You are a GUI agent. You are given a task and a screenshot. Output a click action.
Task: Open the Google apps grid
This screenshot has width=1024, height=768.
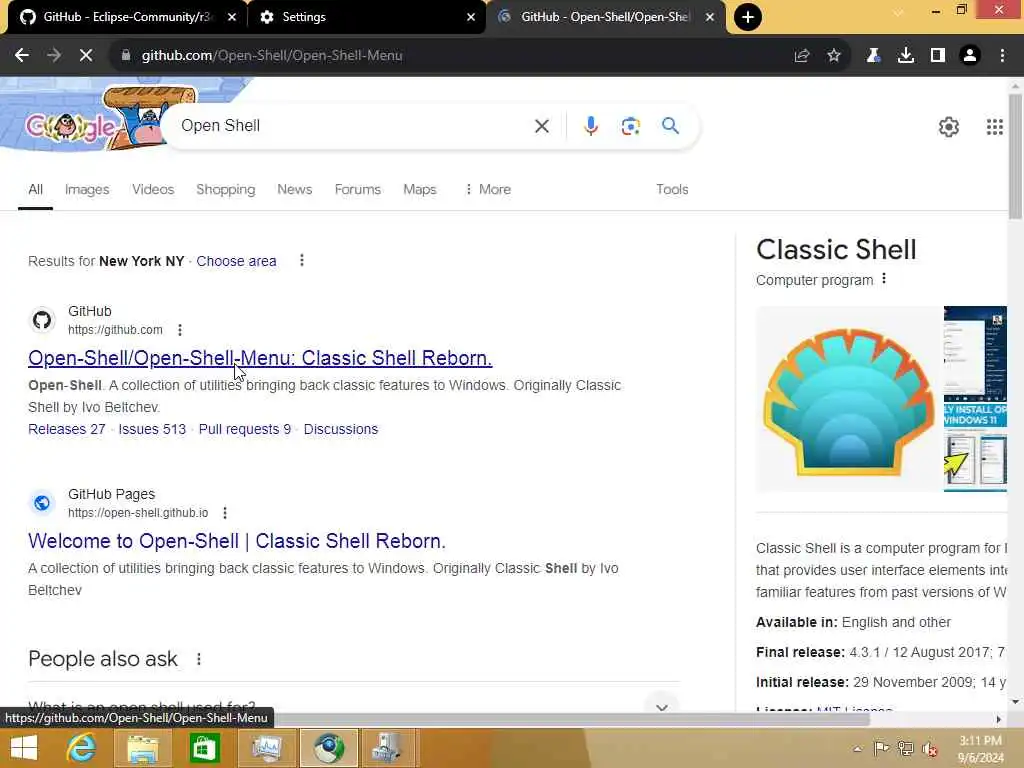[x=995, y=127]
